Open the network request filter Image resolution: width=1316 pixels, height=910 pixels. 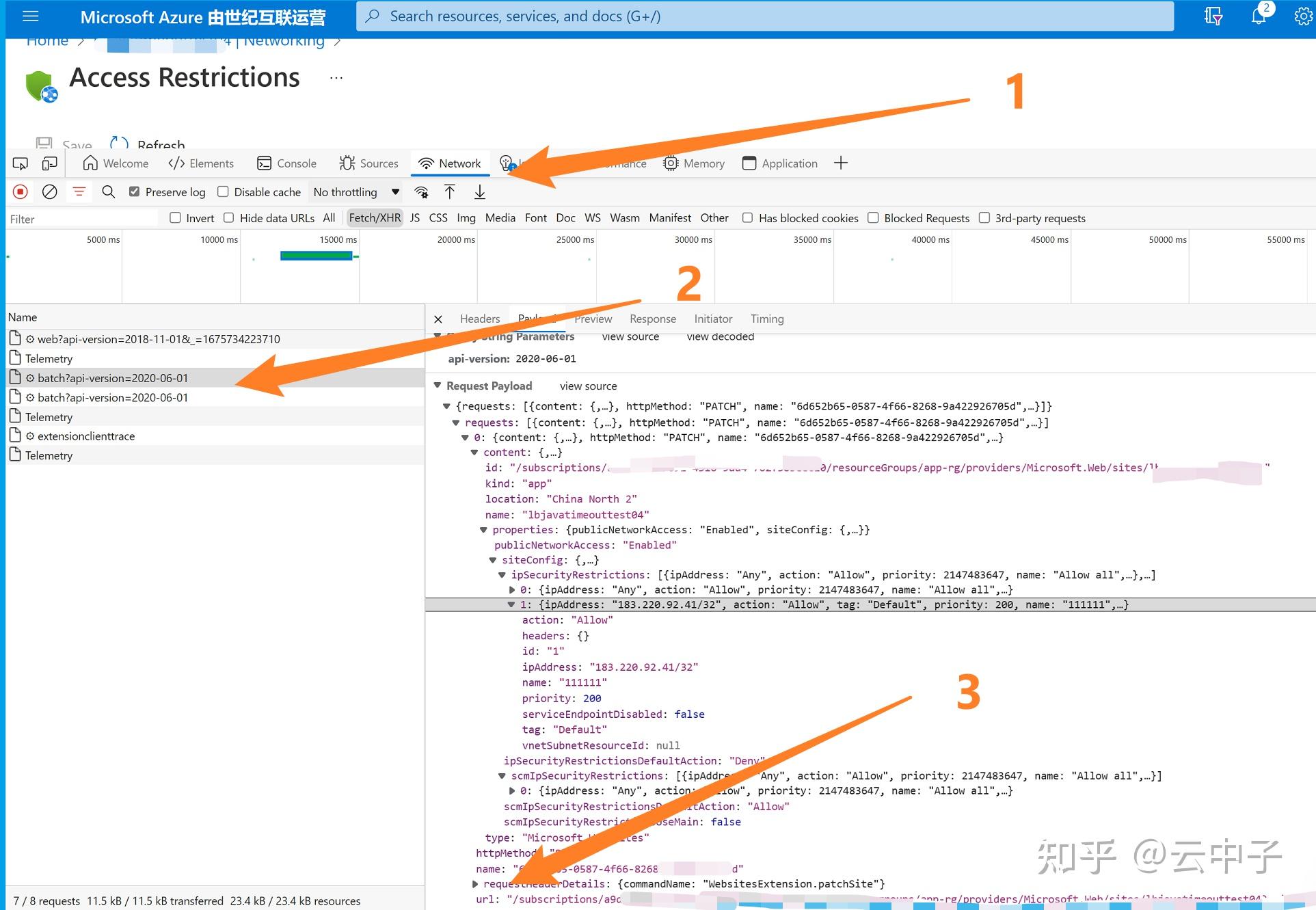point(79,192)
